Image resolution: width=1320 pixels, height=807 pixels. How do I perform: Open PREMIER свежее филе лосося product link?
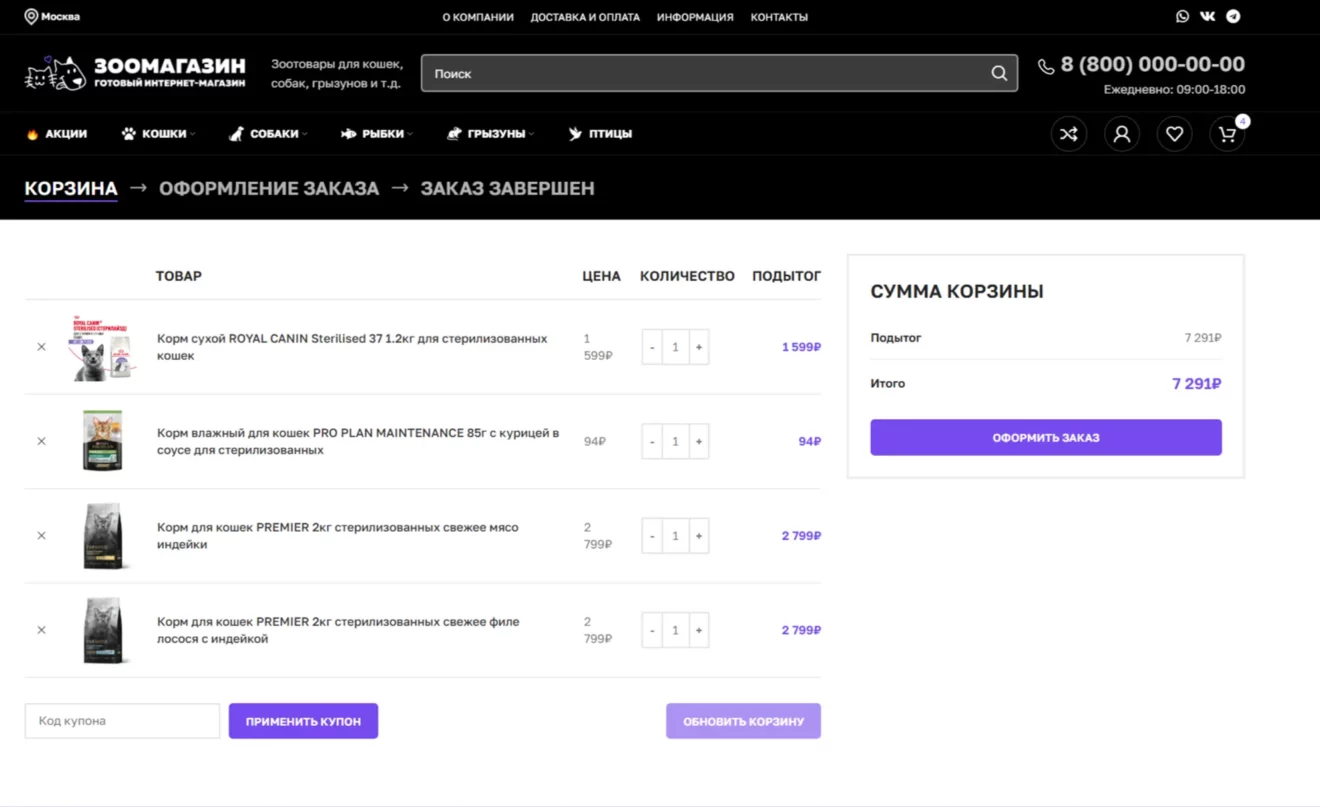click(x=338, y=630)
